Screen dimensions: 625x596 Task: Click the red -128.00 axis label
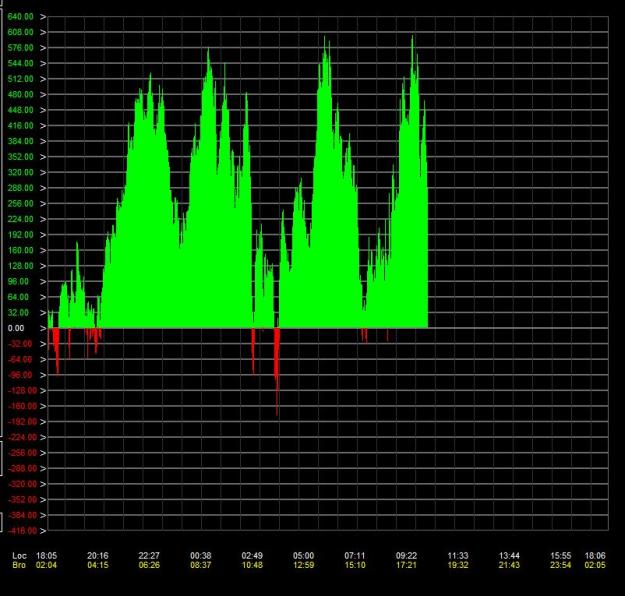click(x=22, y=390)
